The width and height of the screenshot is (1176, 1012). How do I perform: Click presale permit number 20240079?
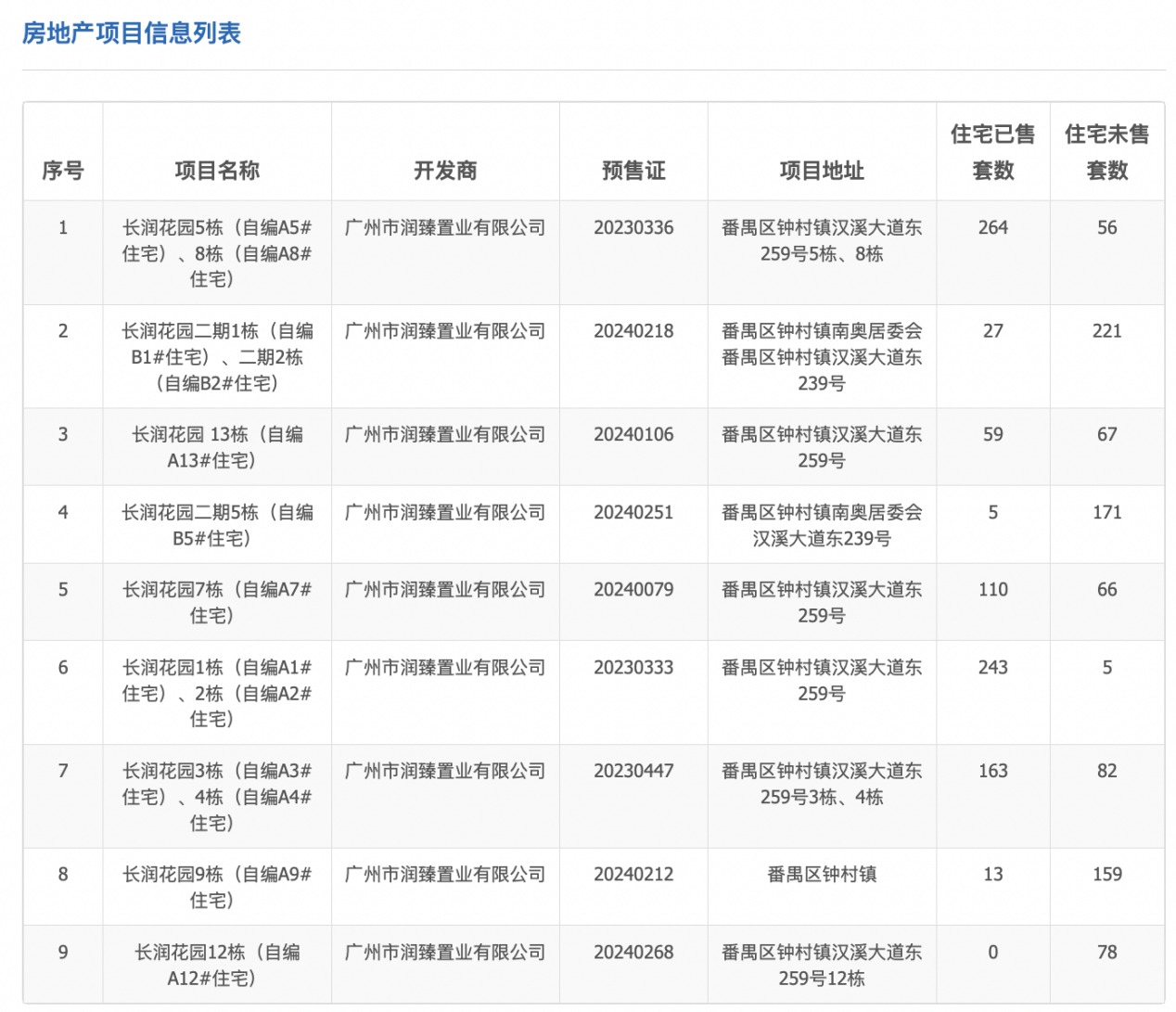pos(633,589)
